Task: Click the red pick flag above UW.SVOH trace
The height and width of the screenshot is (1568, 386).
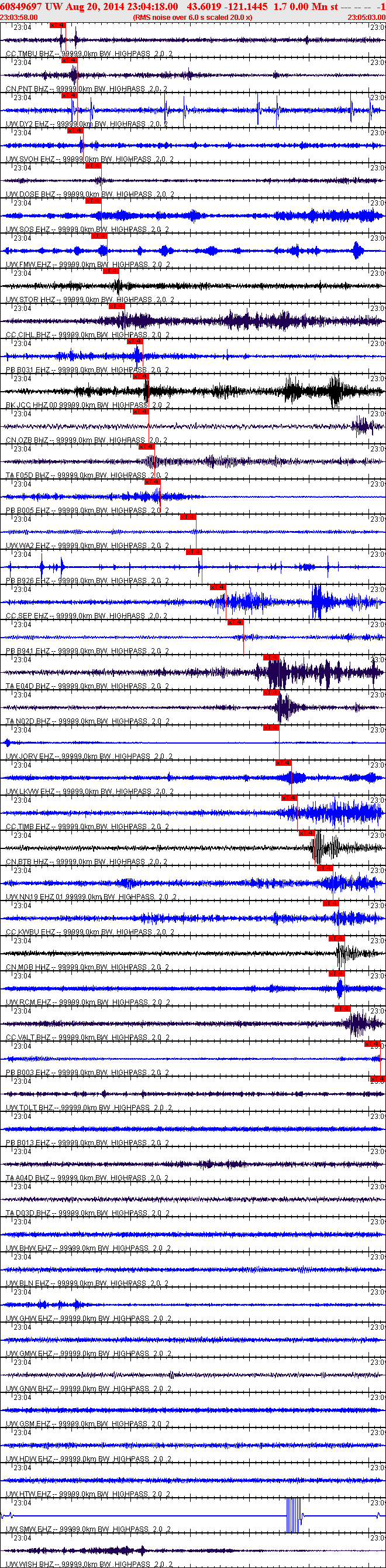Action: pyautogui.click(x=75, y=130)
